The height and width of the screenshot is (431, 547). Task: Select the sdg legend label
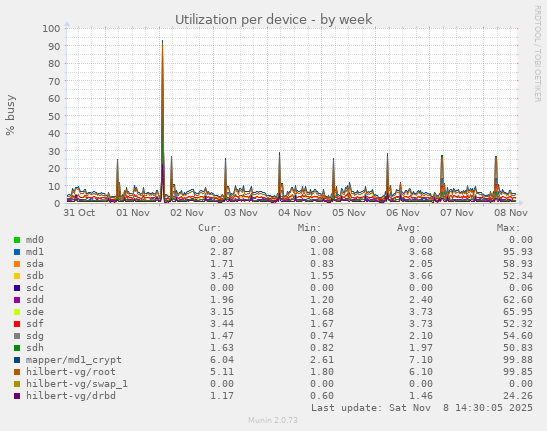coord(35,336)
